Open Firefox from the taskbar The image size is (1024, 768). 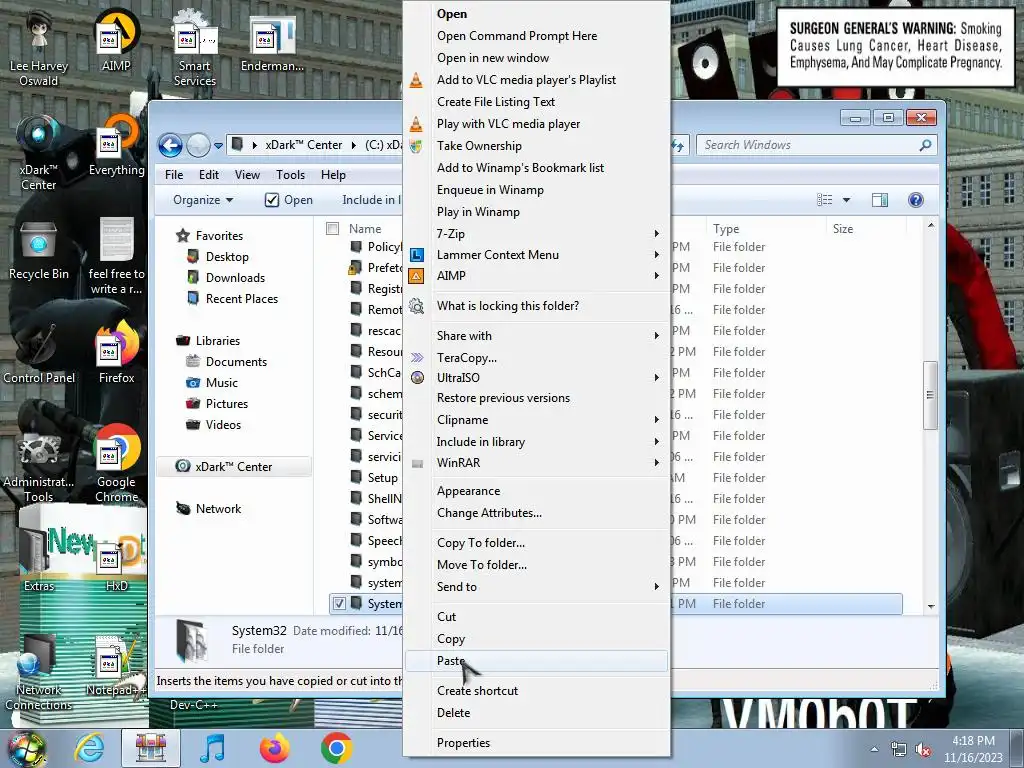click(x=274, y=748)
